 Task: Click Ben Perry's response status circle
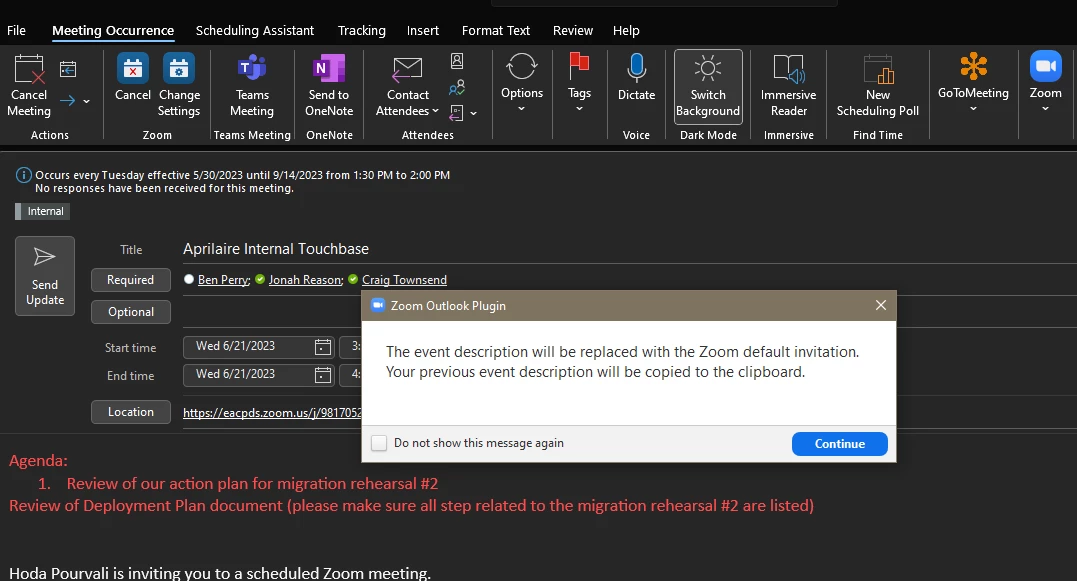tap(189, 279)
